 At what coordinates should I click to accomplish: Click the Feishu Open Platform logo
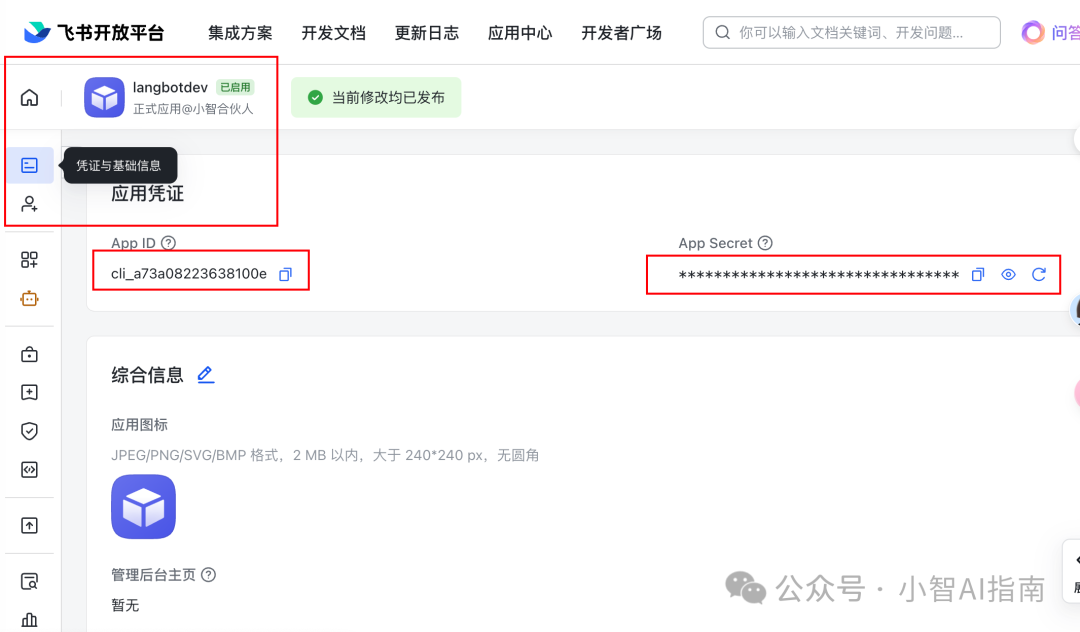(94, 32)
